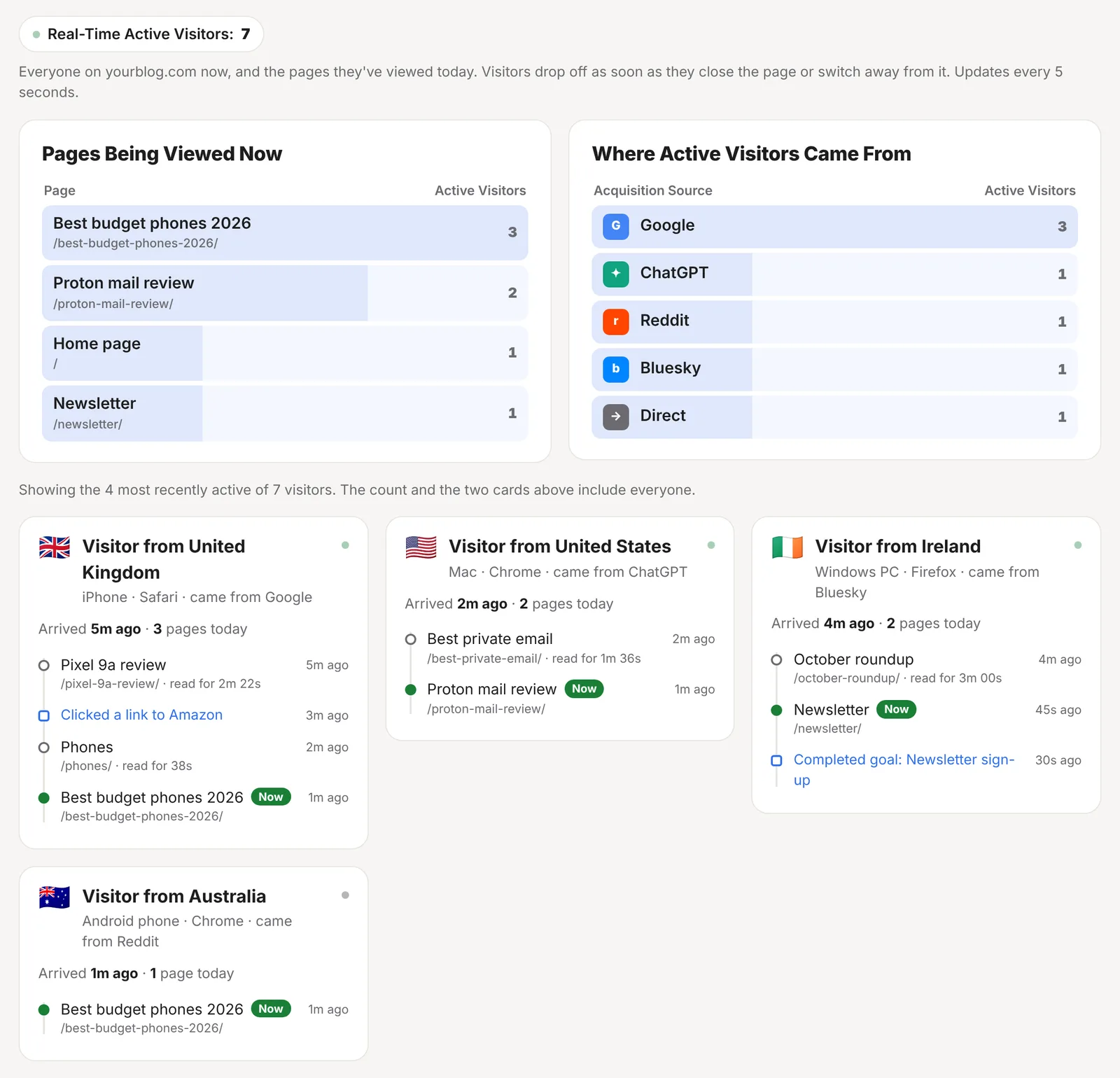
Task: Click the status dot on Australia visitor card
Action: coord(345,895)
